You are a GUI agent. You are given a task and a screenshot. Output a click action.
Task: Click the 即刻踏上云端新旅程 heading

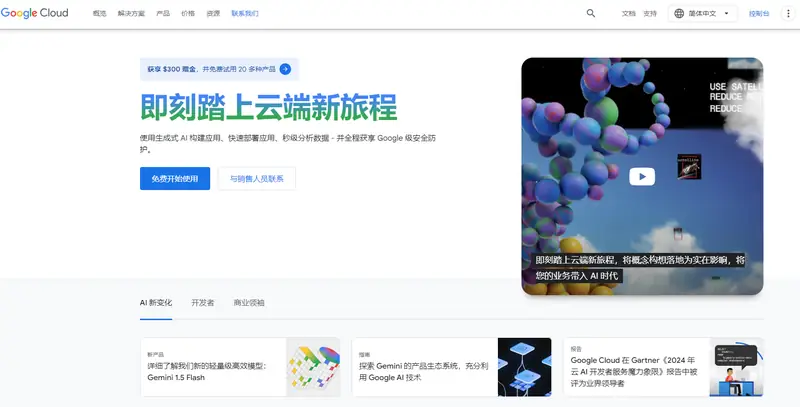[269, 107]
